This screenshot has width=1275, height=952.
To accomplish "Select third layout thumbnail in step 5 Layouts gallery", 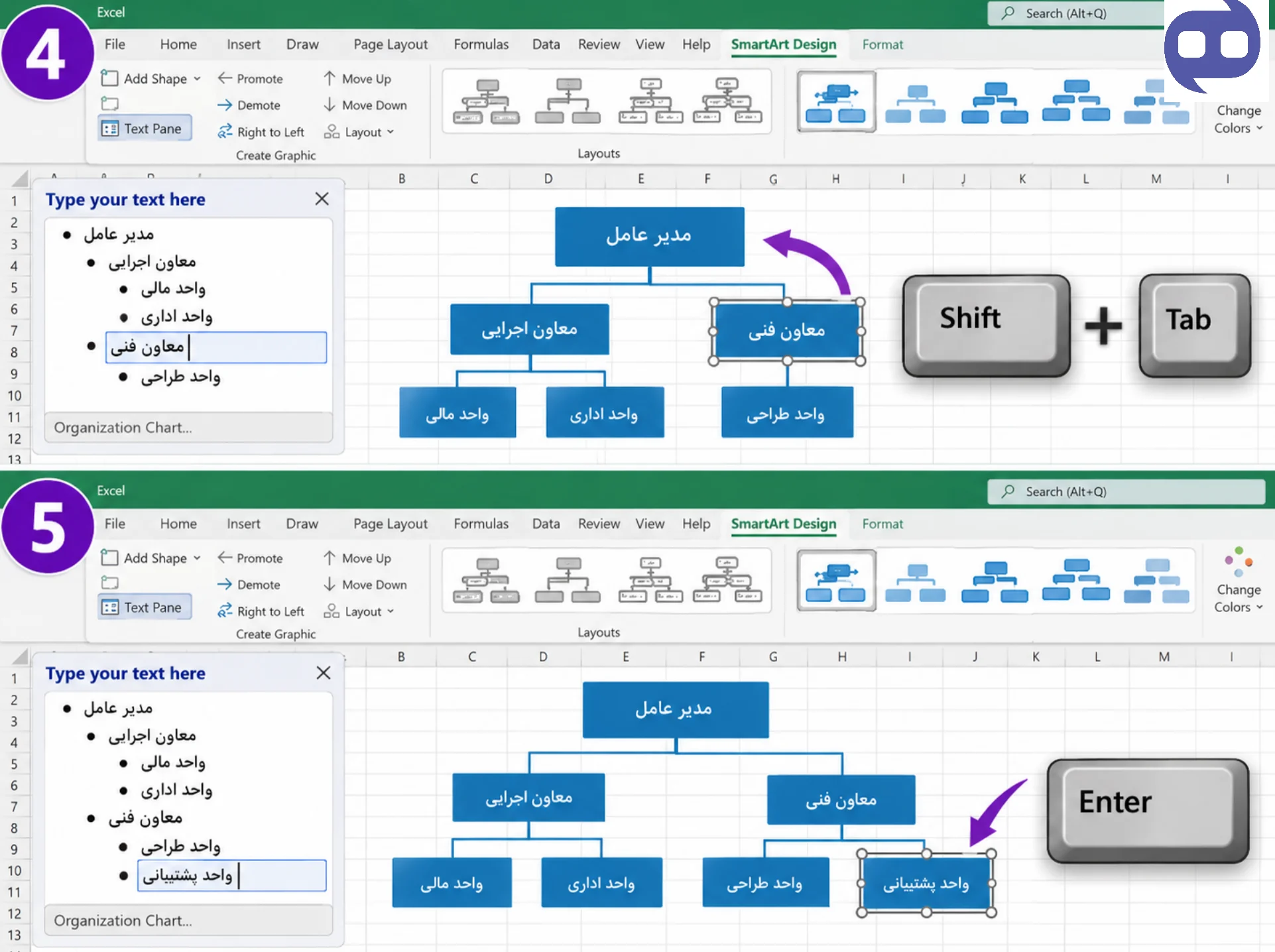I will (650, 580).
